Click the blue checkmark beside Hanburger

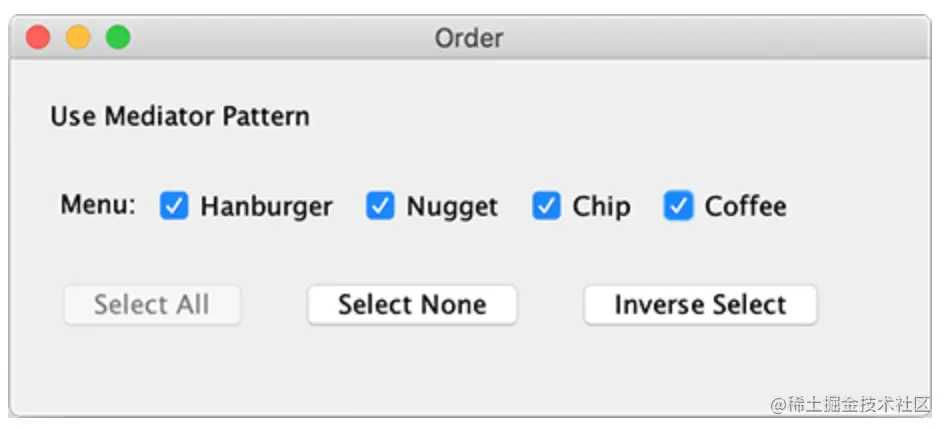pyautogui.click(x=174, y=207)
